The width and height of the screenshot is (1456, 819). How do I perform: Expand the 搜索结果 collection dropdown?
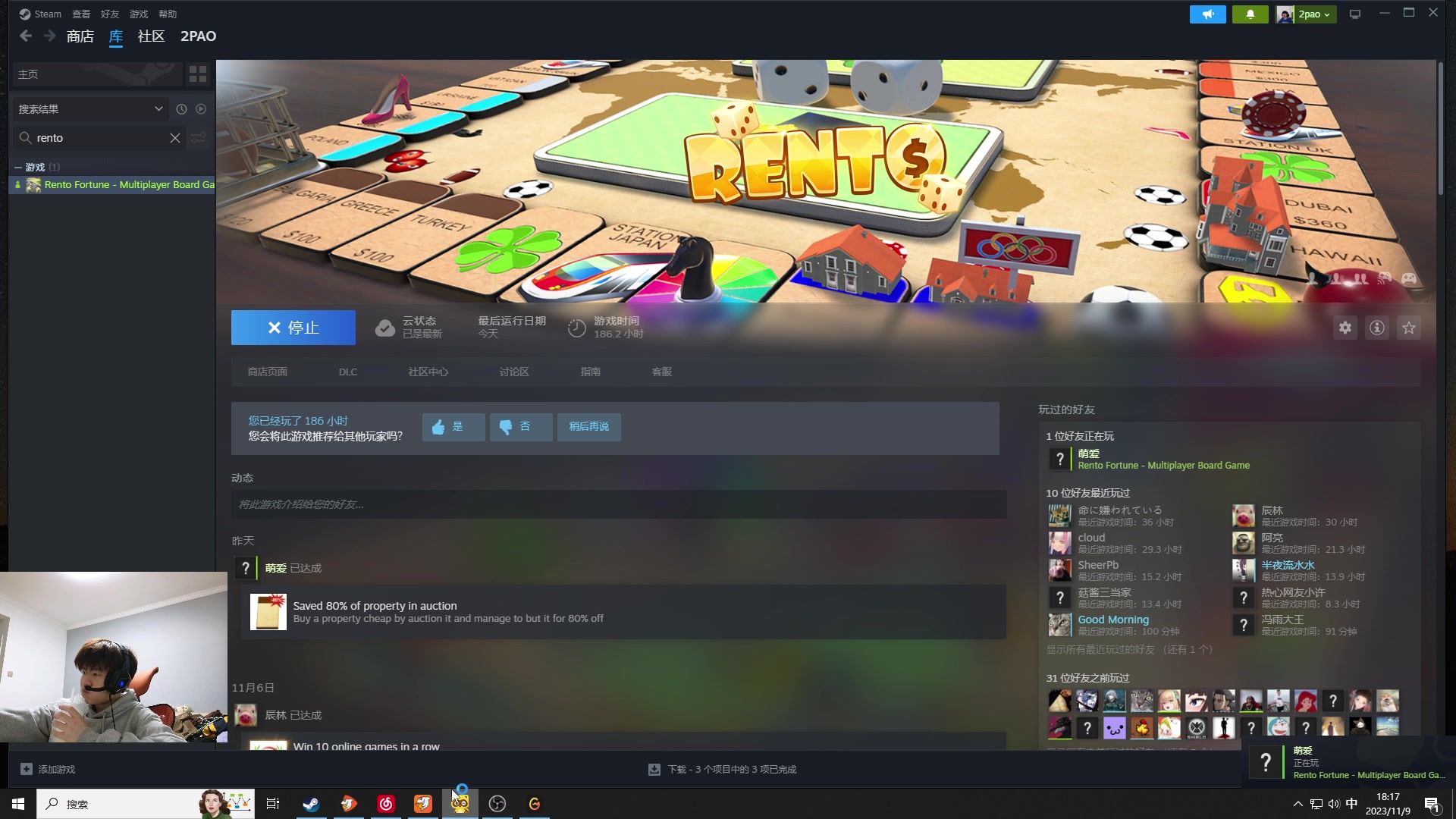point(89,109)
